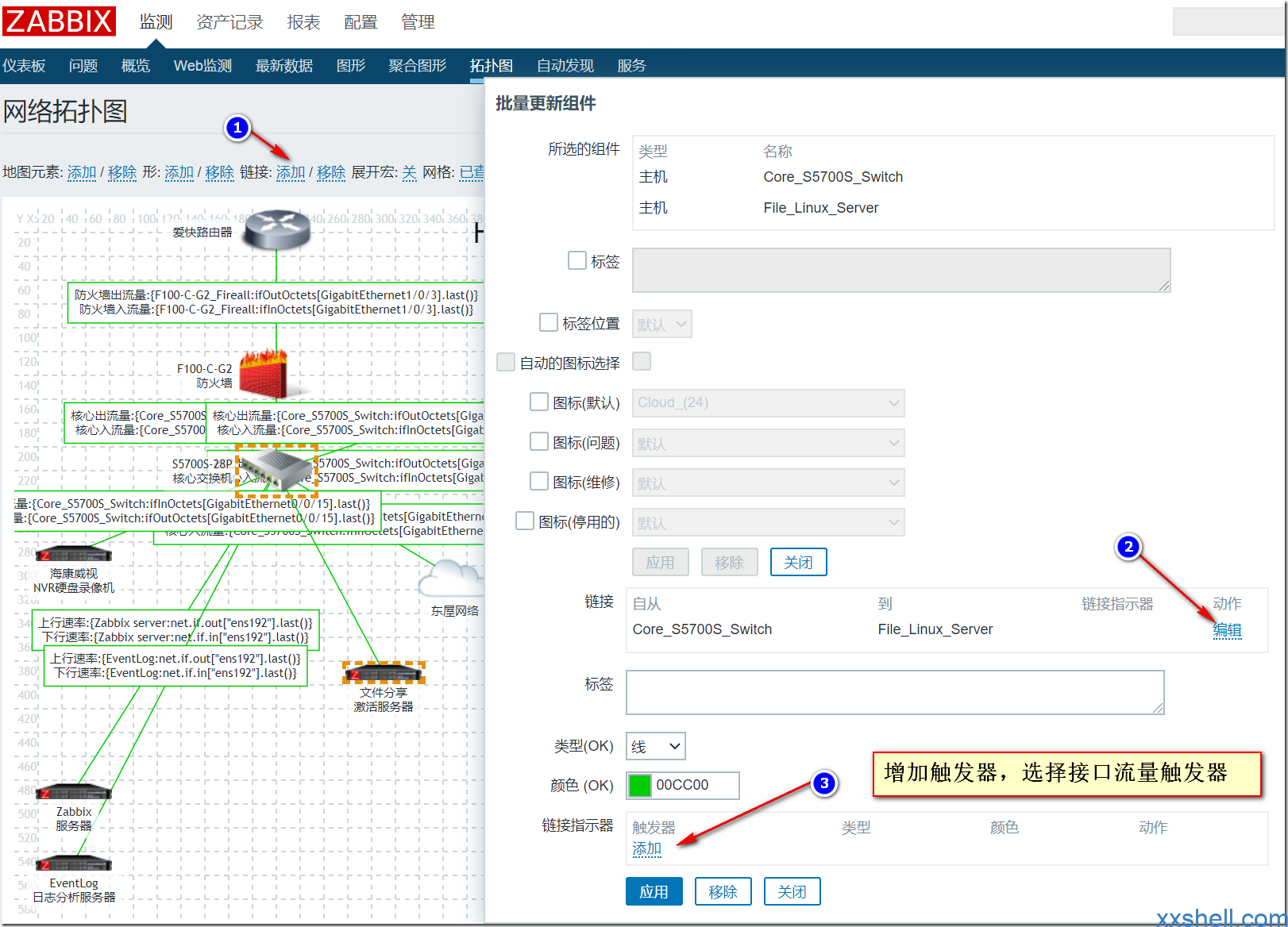Enable the 图标(维修) checkbox
The height and width of the screenshot is (927, 1288).
pos(539,481)
